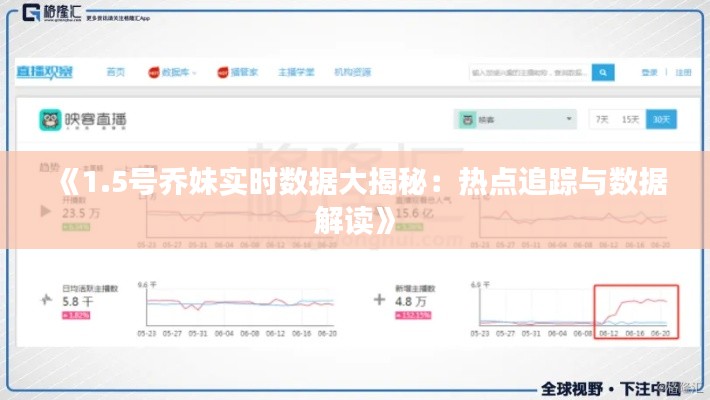The image size is (710, 400).
Task: Select the 15天 time range
Action: click(x=630, y=120)
